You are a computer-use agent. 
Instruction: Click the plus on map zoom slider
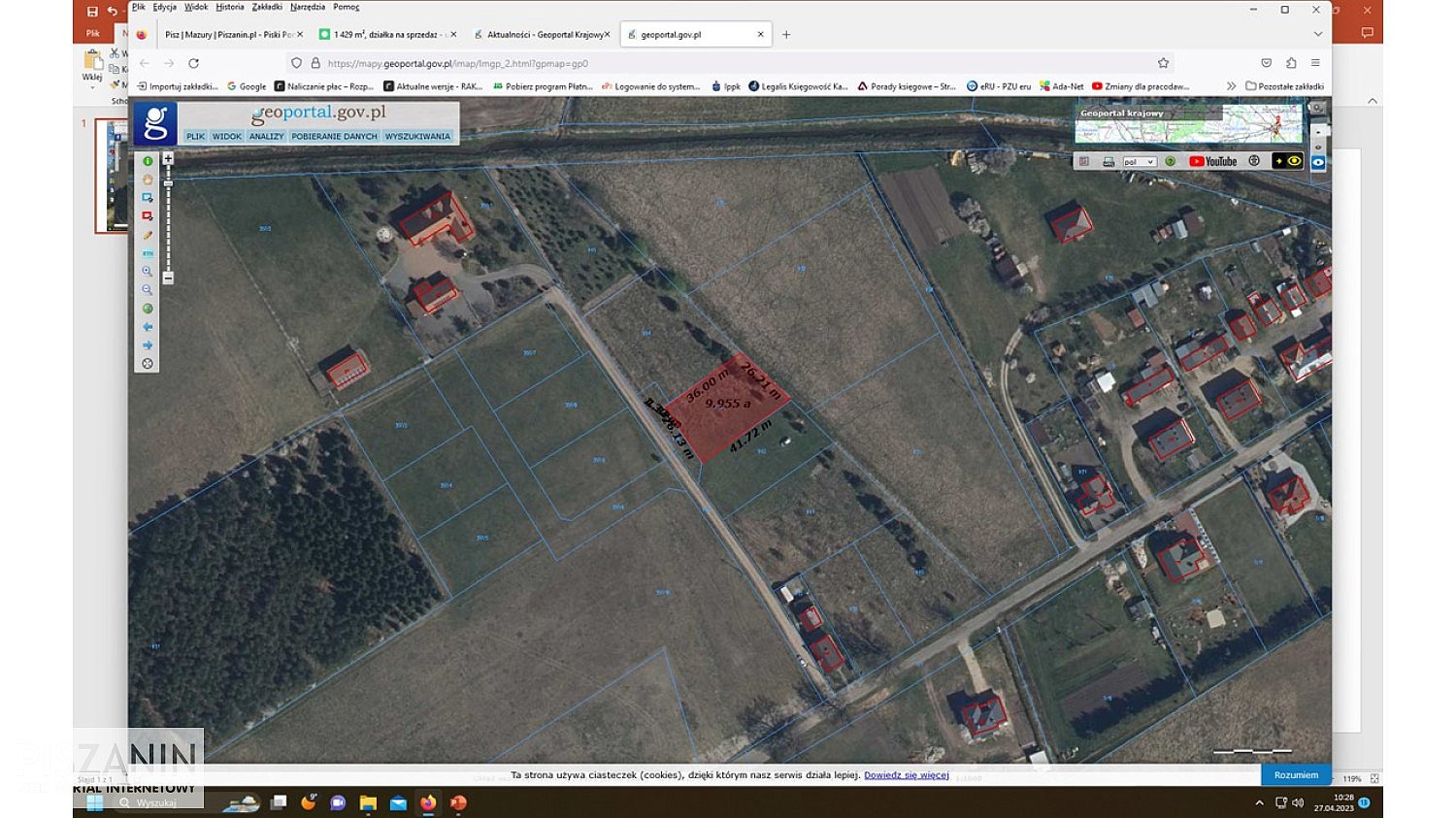168,158
